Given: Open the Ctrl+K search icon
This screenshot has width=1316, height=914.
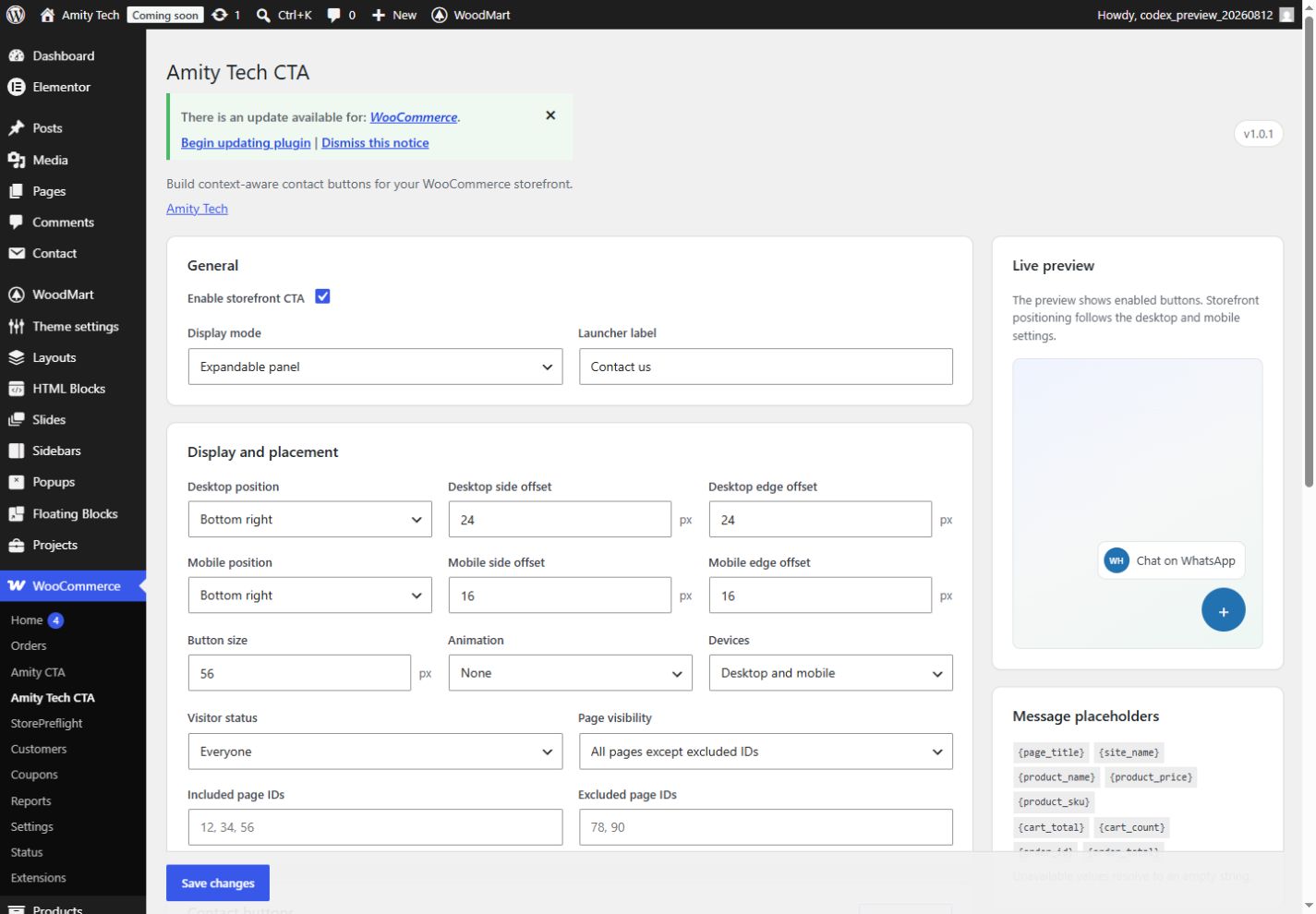Looking at the screenshot, I should [x=263, y=15].
